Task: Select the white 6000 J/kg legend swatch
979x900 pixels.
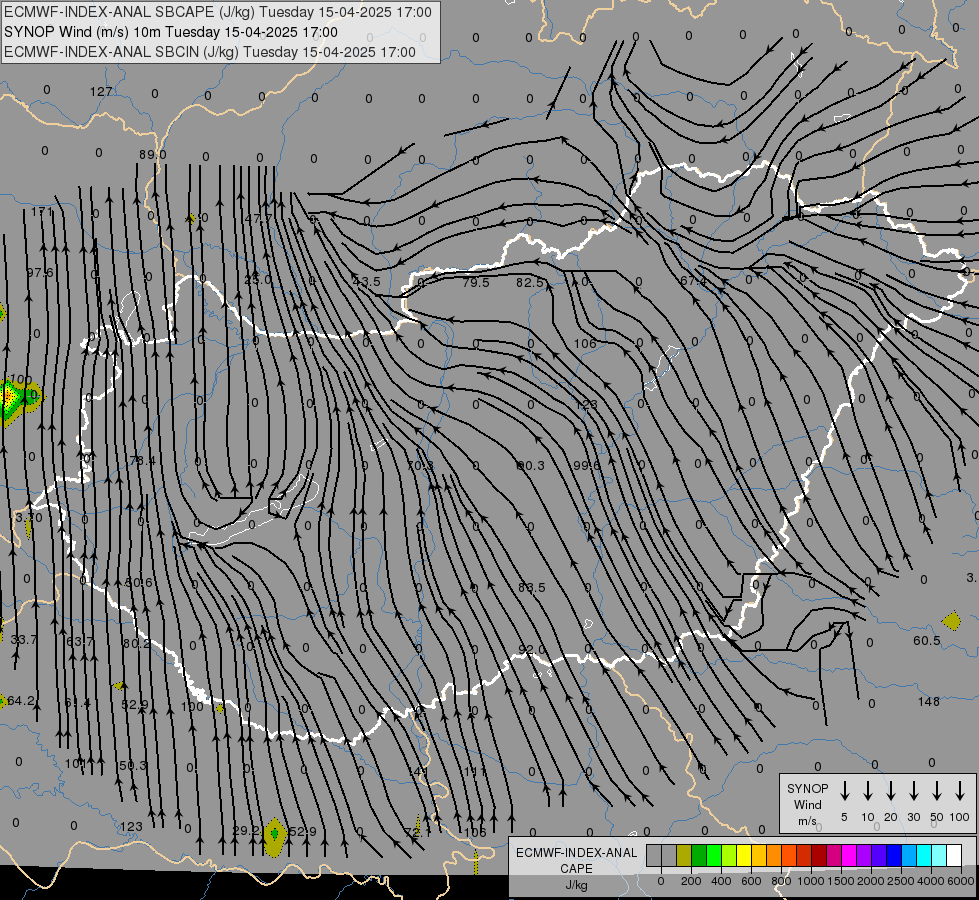Action: coord(953,856)
